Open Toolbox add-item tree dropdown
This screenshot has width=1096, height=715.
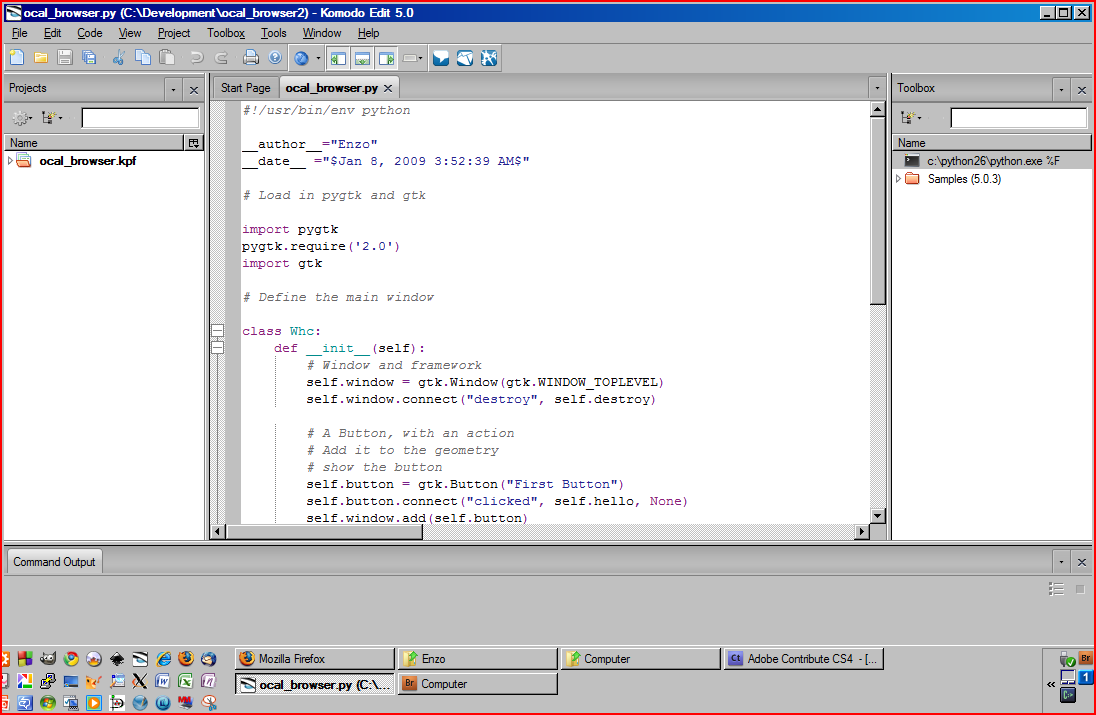(x=911, y=118)
